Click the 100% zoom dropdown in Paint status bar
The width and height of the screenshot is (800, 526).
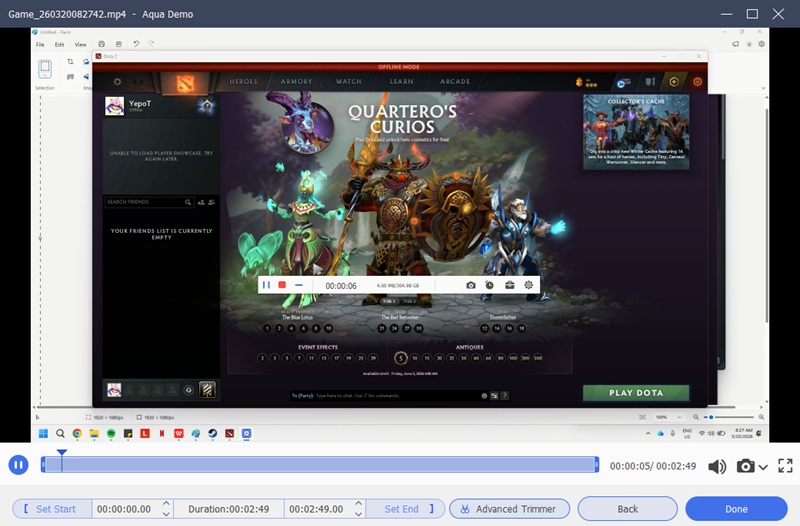(668, 417)
